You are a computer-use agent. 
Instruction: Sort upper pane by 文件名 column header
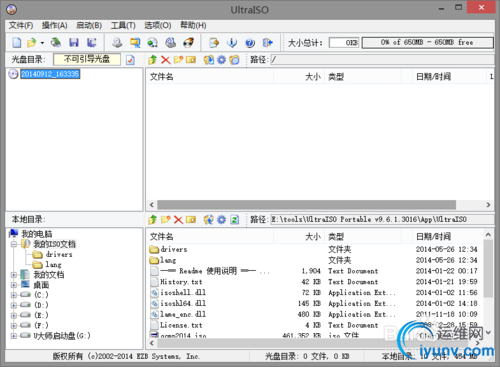pyautogui.click(x=210, y=77)
